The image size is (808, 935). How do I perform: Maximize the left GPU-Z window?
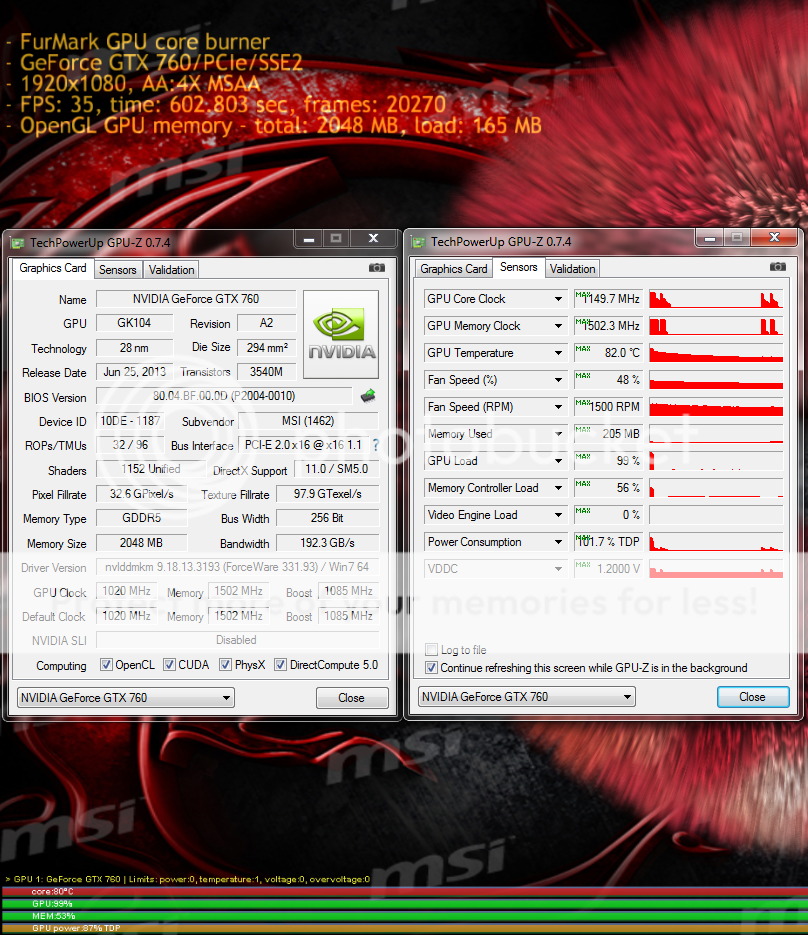(336, 239)
